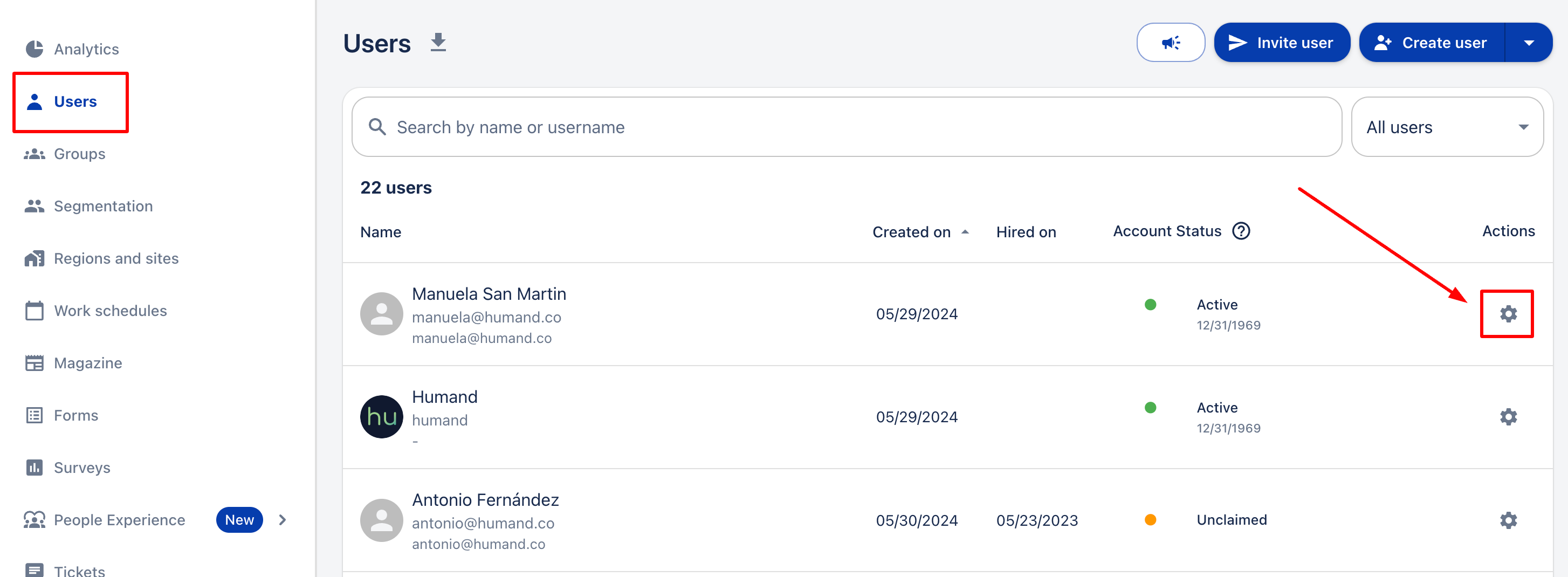The height and width of the screenshot is (577, 1568).
Task: Open settings gear for Manuela San Martin
Action: point(1507,314)
